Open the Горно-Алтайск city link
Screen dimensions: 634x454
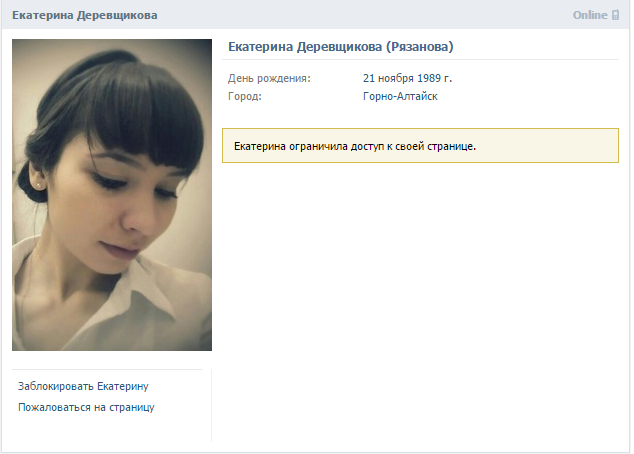pos(400,97)
